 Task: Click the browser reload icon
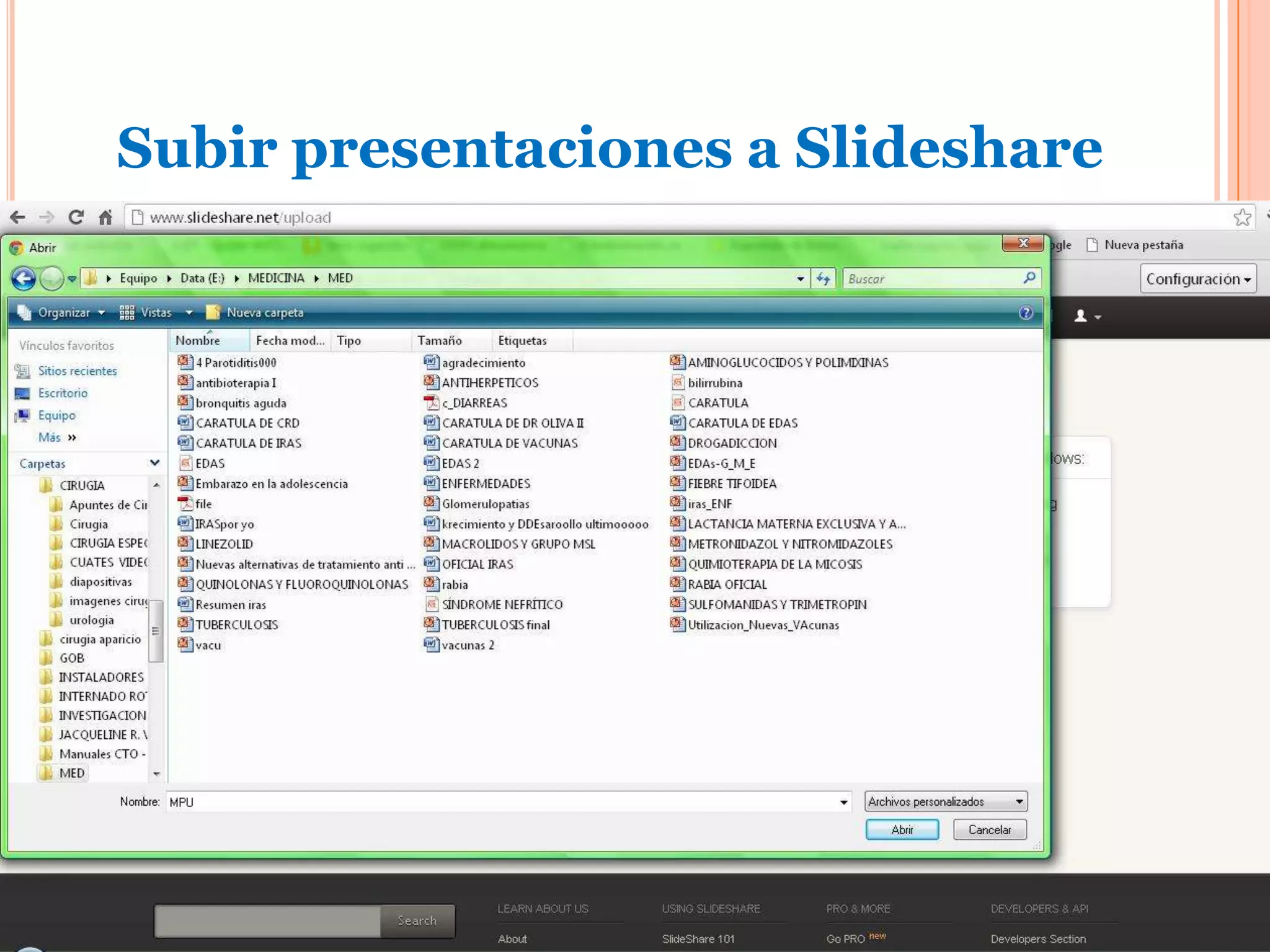click(x=76, y=218)
